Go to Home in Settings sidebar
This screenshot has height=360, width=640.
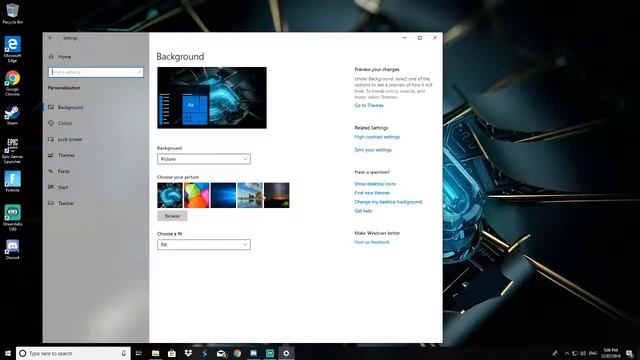[x=60, y=57]
